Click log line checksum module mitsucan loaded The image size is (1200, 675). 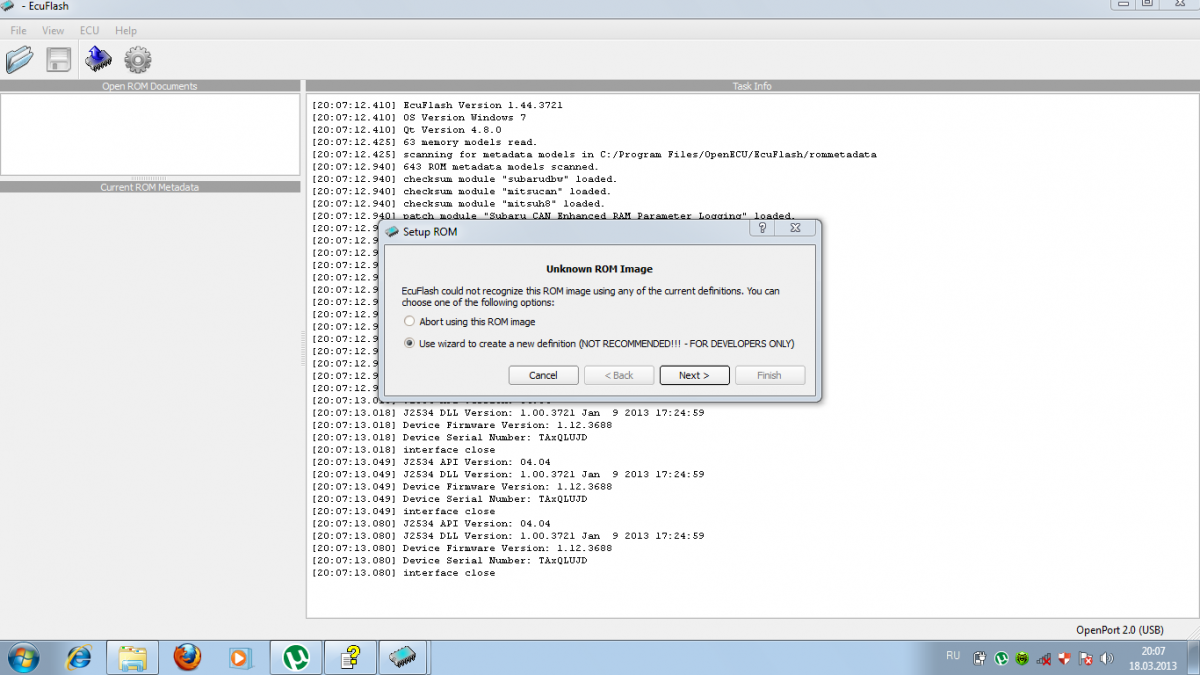(461, 191)
